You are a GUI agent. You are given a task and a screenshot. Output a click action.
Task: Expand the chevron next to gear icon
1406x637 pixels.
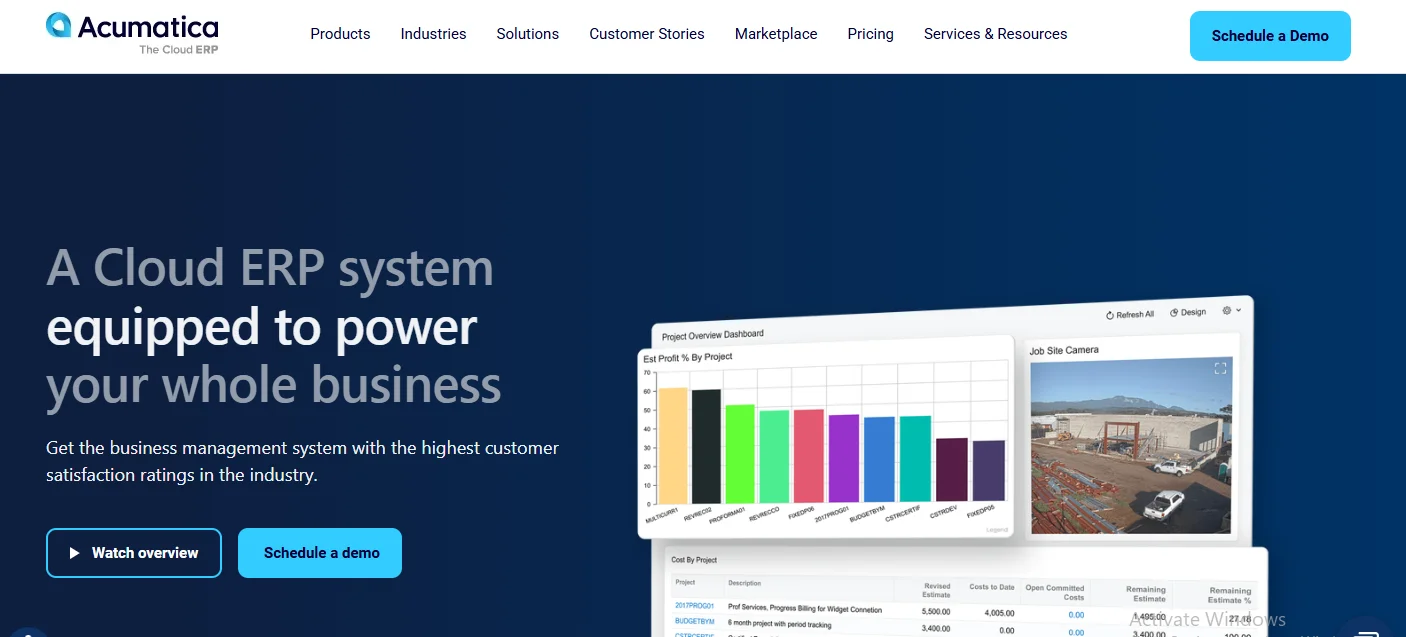click(1239, 311)
